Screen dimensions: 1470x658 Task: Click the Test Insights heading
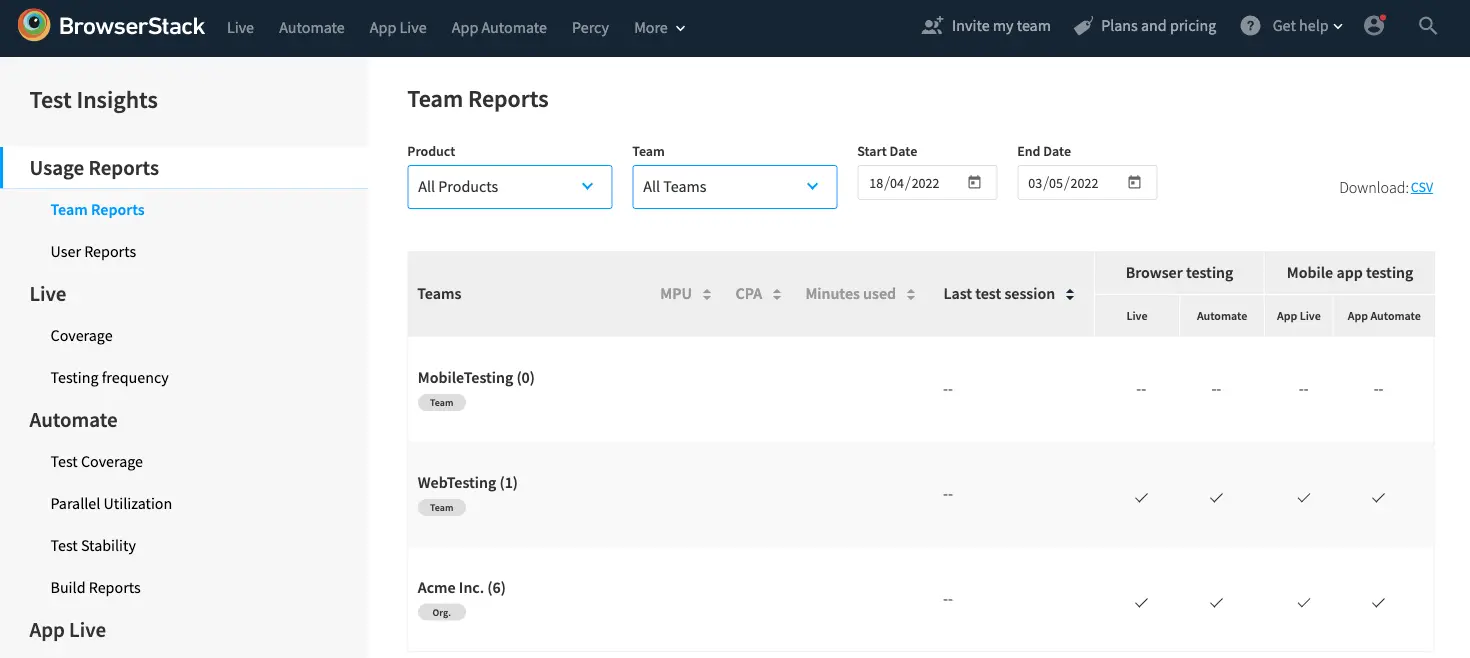point(94,100)
